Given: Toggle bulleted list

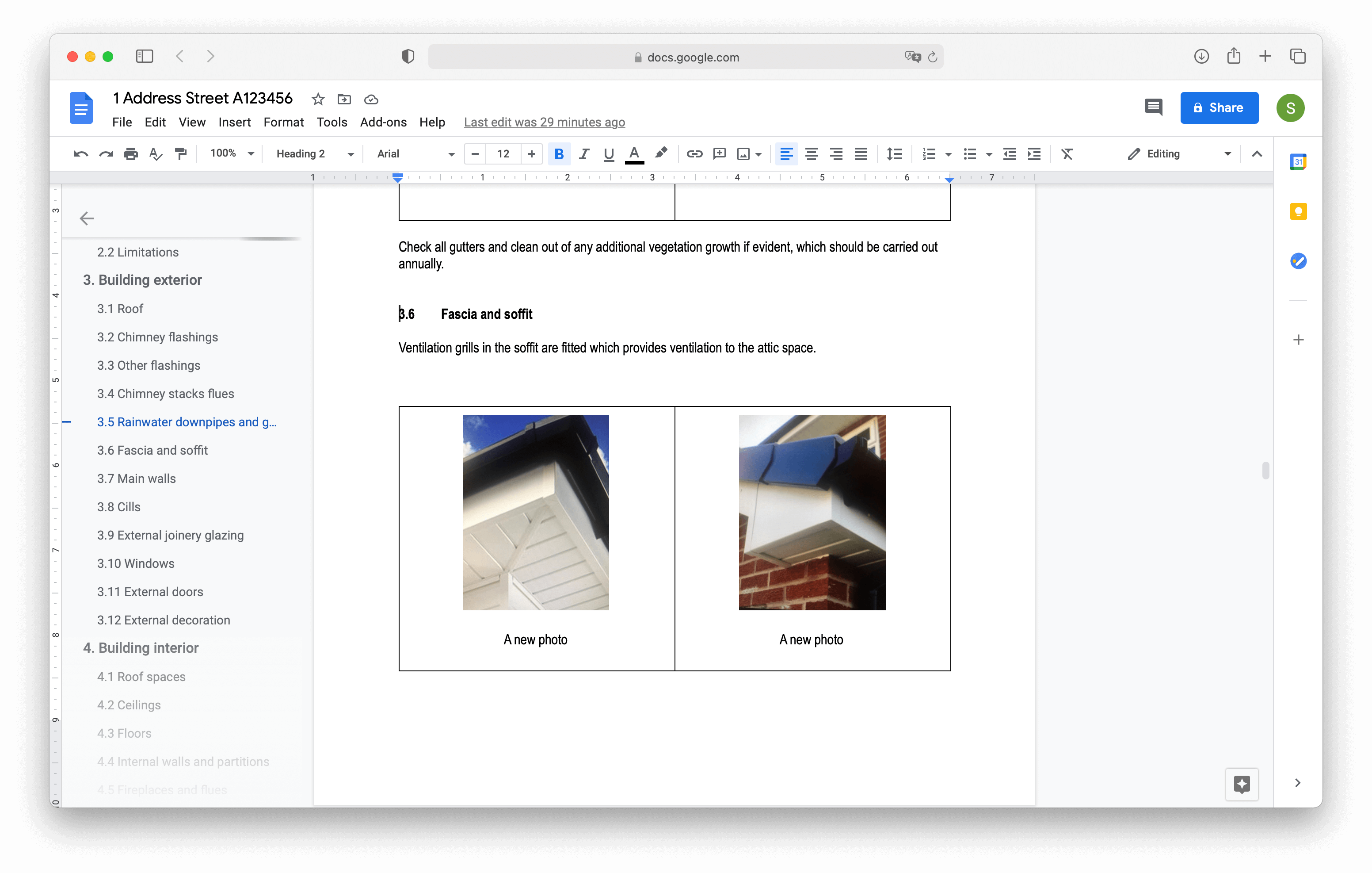Looking at the screenshot, I should tap(970, 154).
